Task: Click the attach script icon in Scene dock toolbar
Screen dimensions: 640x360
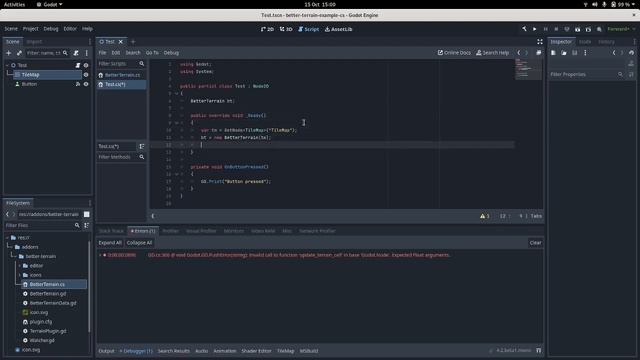Action: (x=76, y=53)
